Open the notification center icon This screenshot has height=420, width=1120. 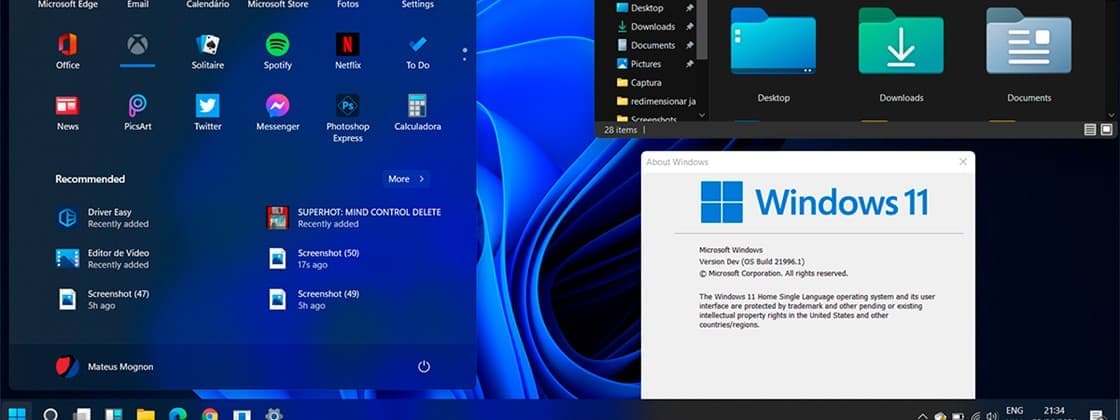(1096, 415)
